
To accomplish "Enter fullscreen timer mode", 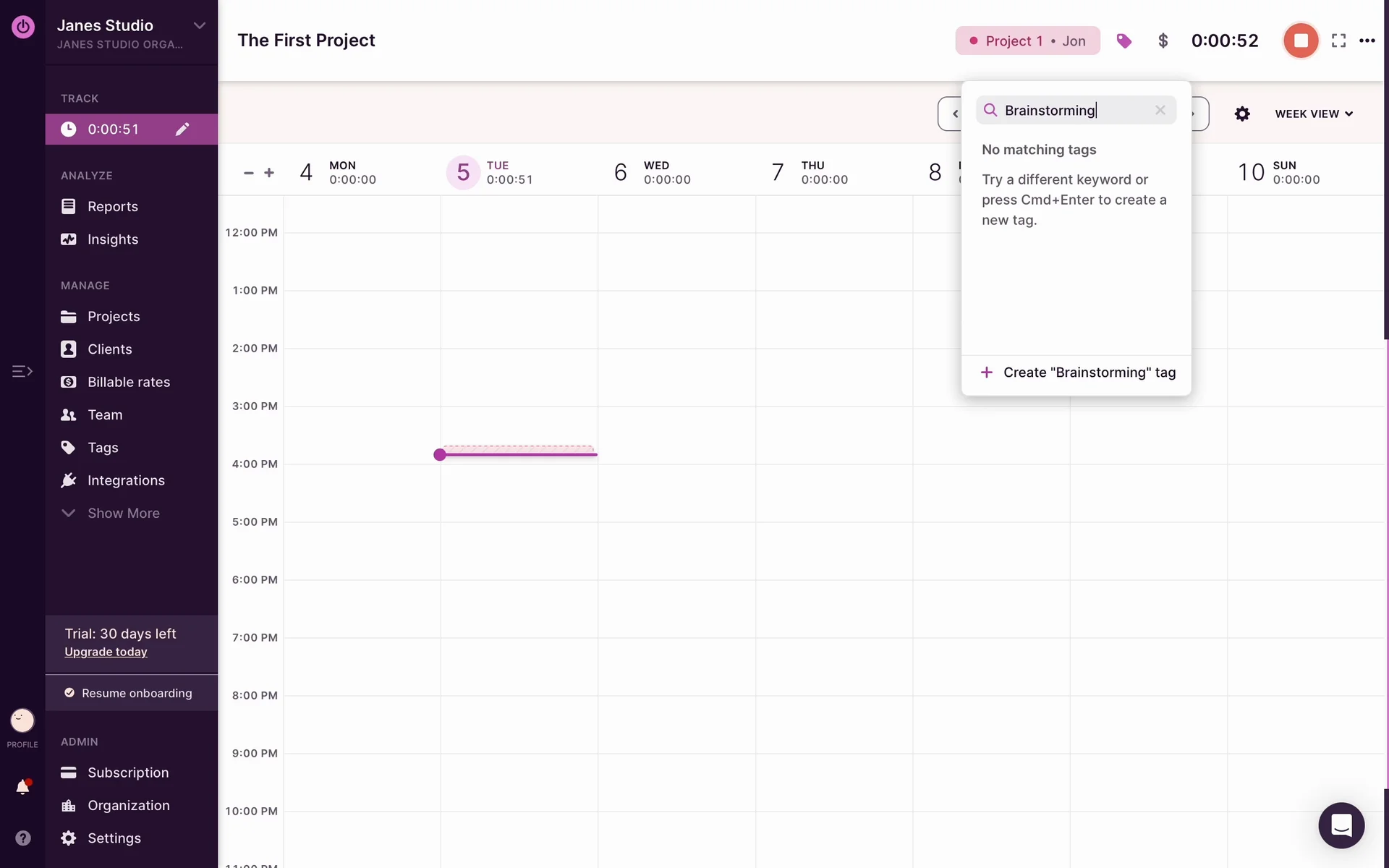I will click(1338, 41).
